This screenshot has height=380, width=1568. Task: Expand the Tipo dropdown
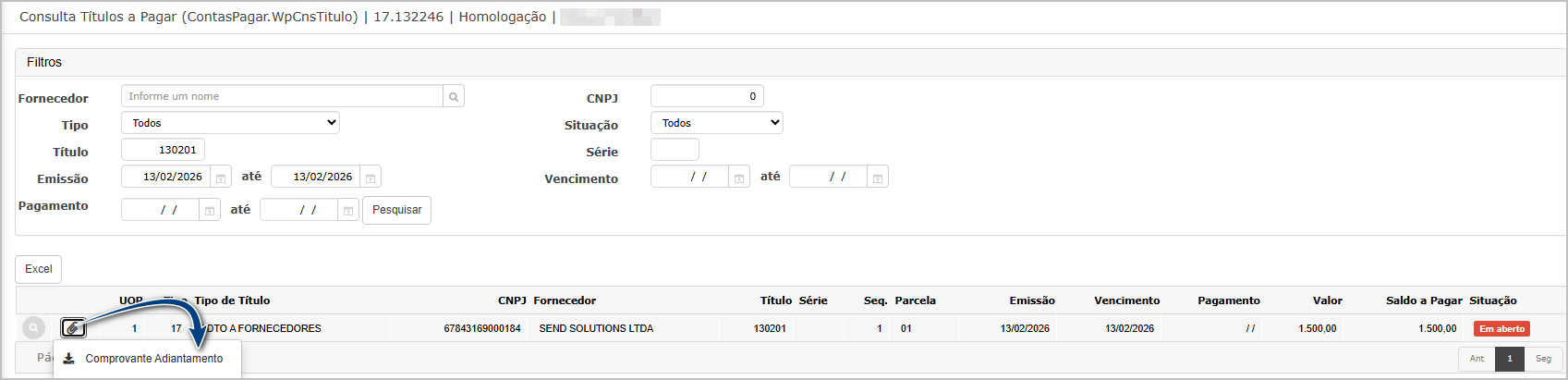click(x=230, y=123)
